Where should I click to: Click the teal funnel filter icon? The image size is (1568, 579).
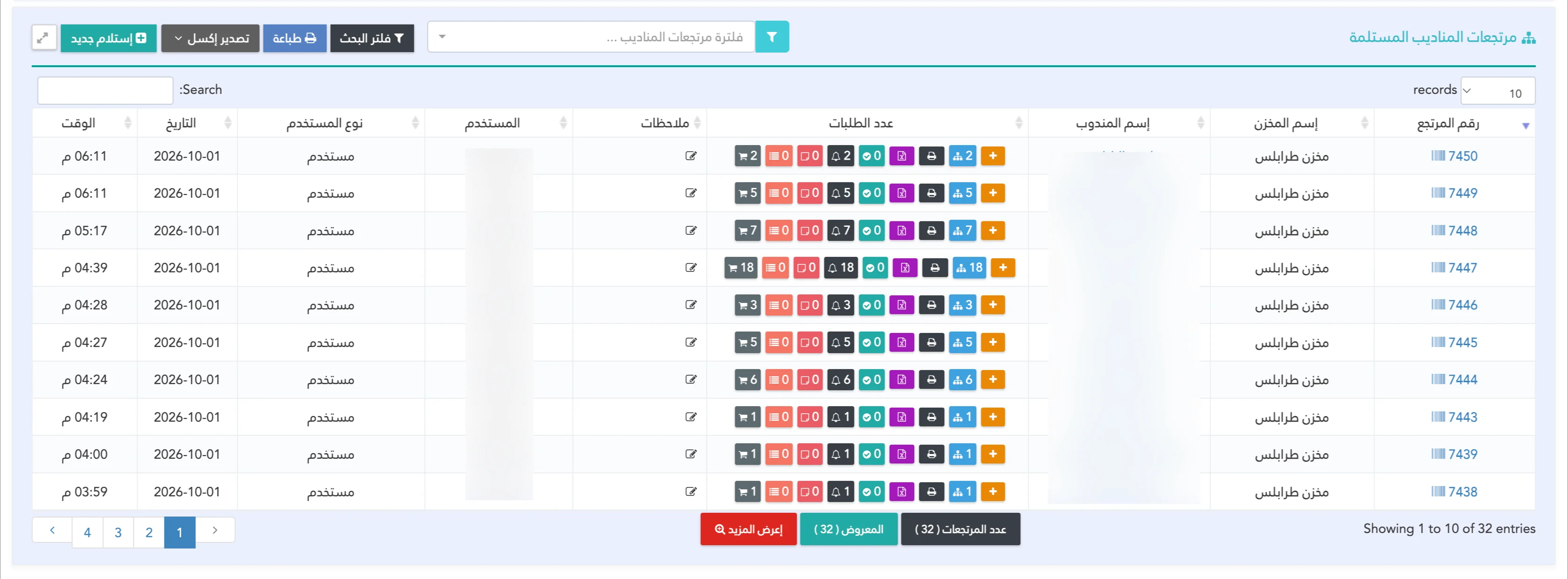(x=772, y=37)
